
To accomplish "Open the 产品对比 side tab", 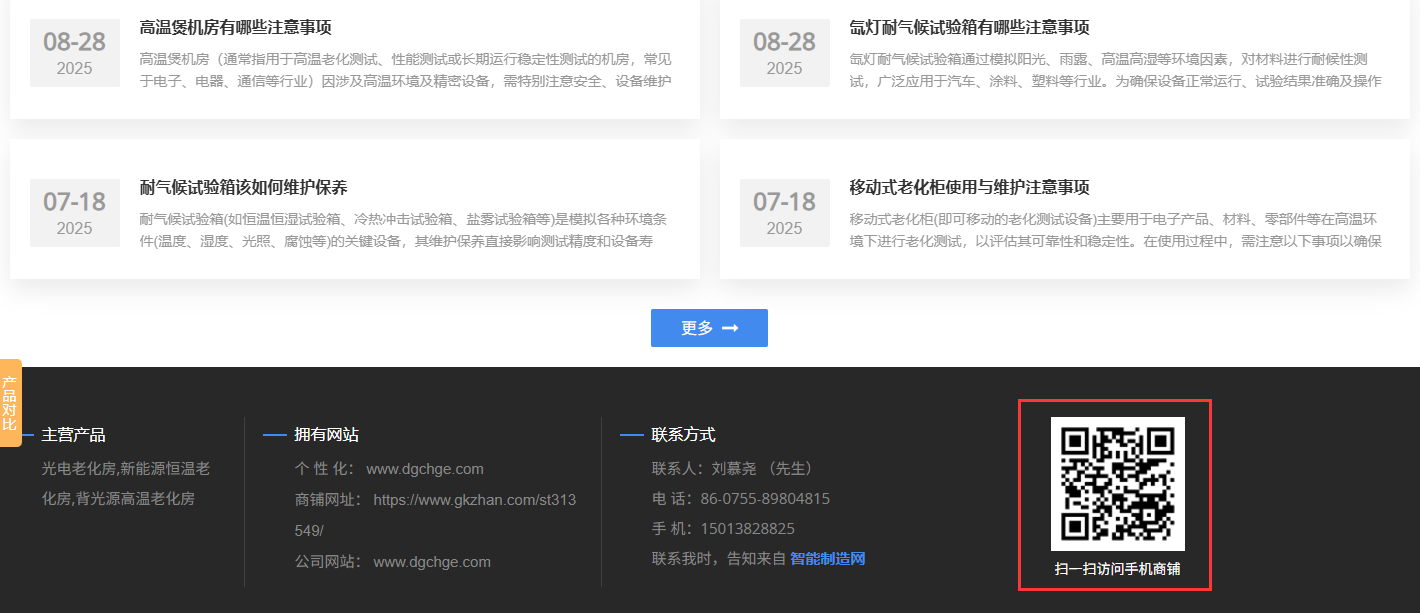I will (x=10, y=403).
